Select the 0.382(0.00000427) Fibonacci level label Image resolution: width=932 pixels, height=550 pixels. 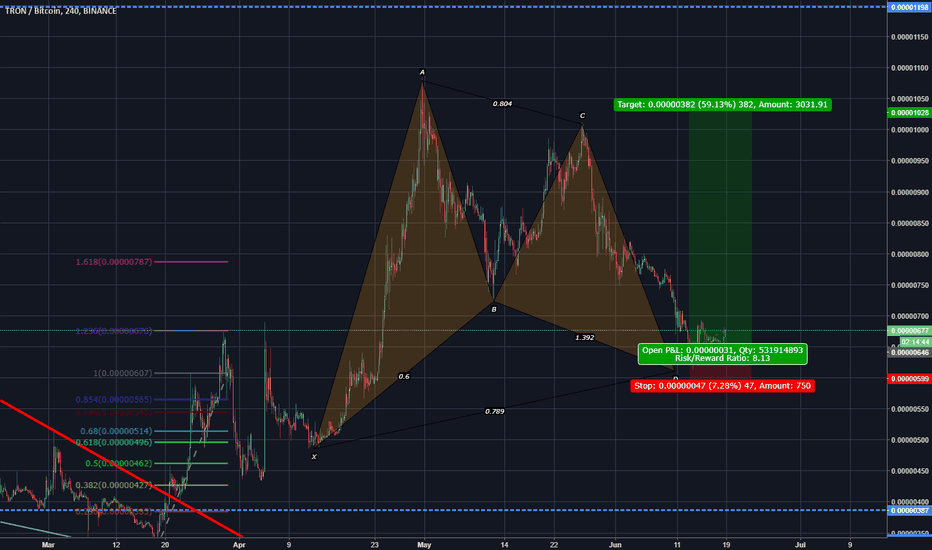114,485
